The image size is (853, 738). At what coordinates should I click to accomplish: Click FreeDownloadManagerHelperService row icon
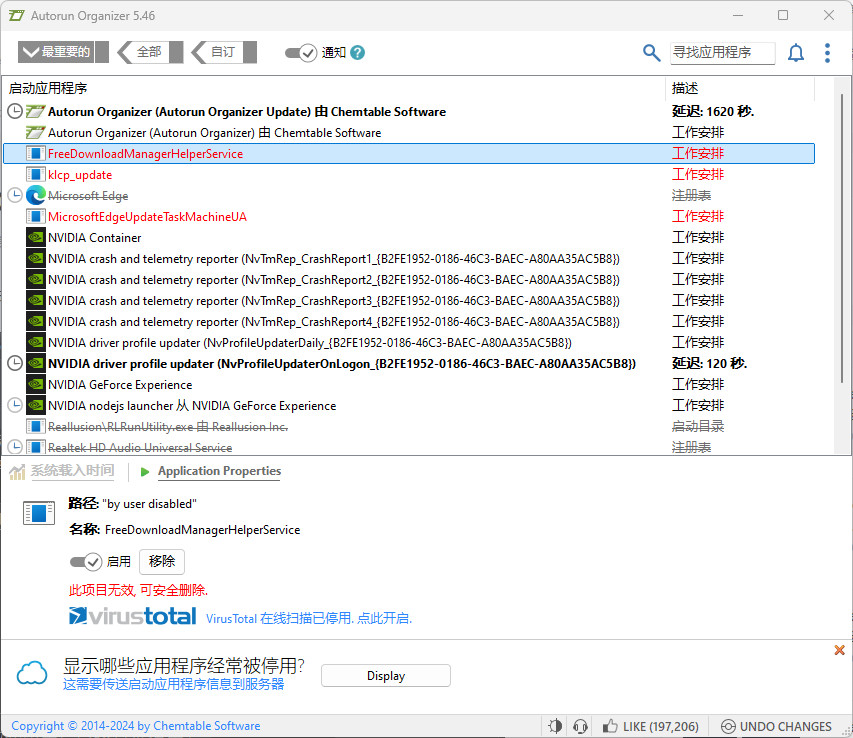tap(36, 153)
